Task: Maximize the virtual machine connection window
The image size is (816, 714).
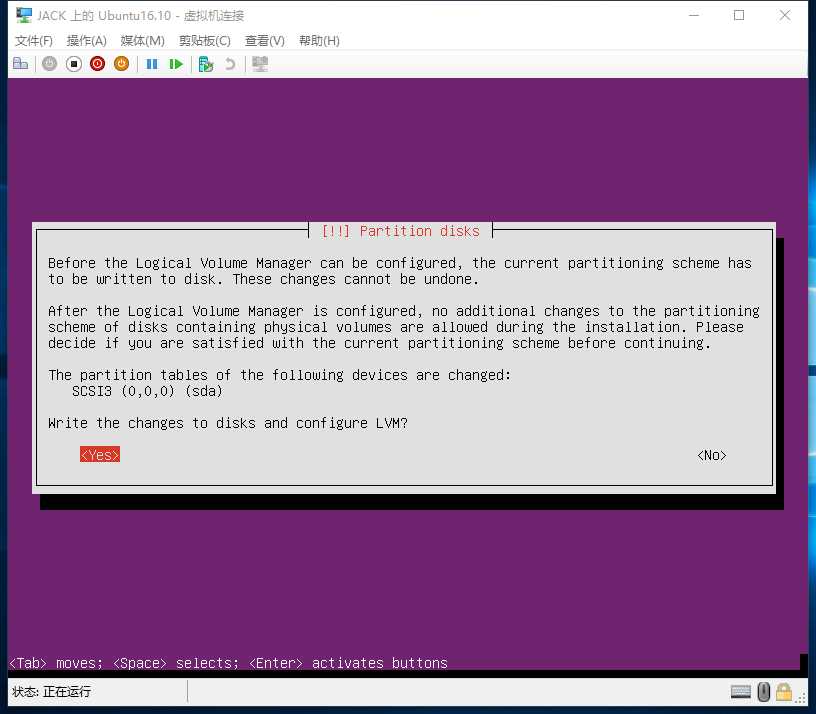Action: (738, 16)
